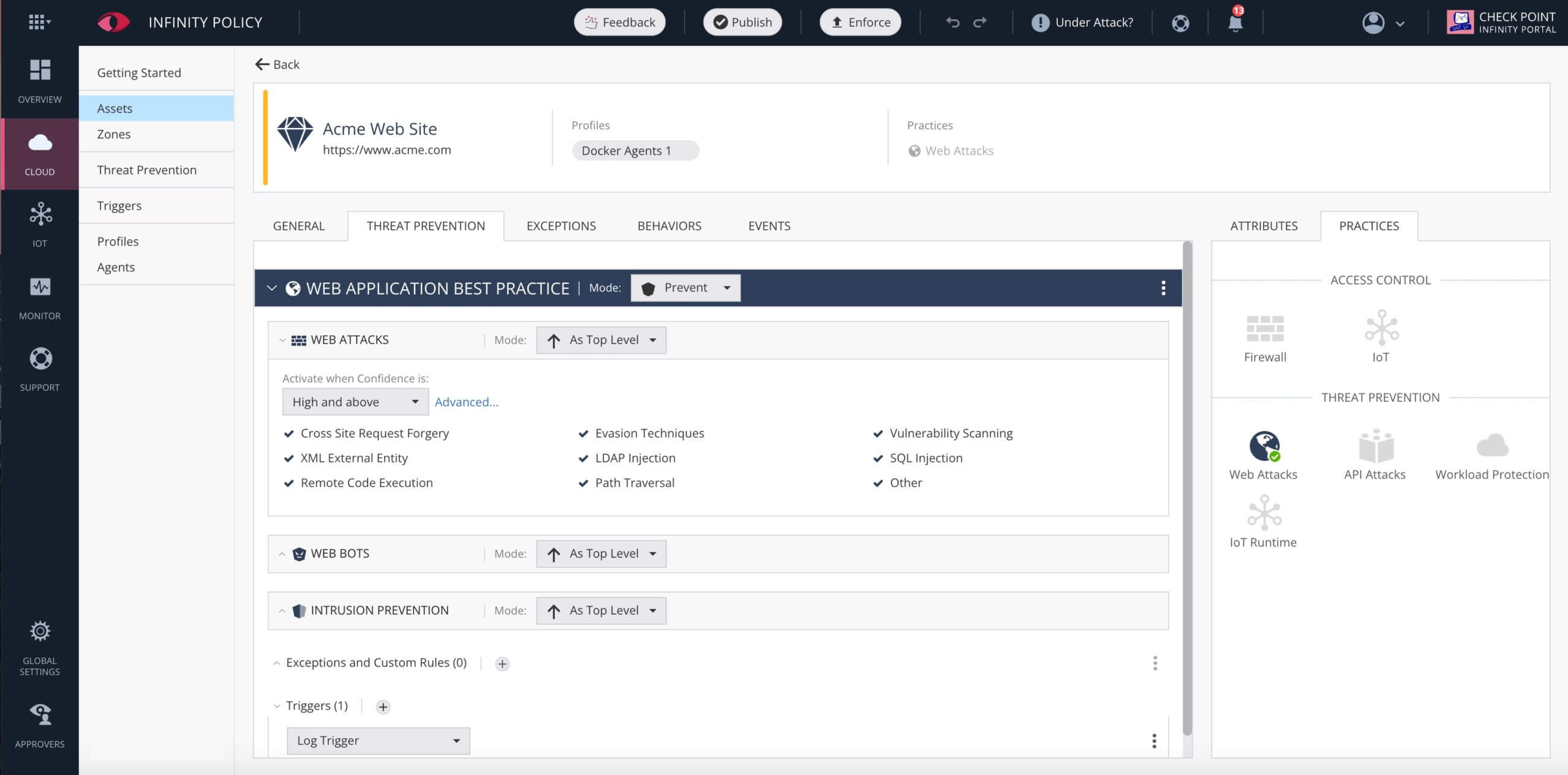Open the Prevent mode dropdown
The image size is (1568, 775).
click(685, 288)
